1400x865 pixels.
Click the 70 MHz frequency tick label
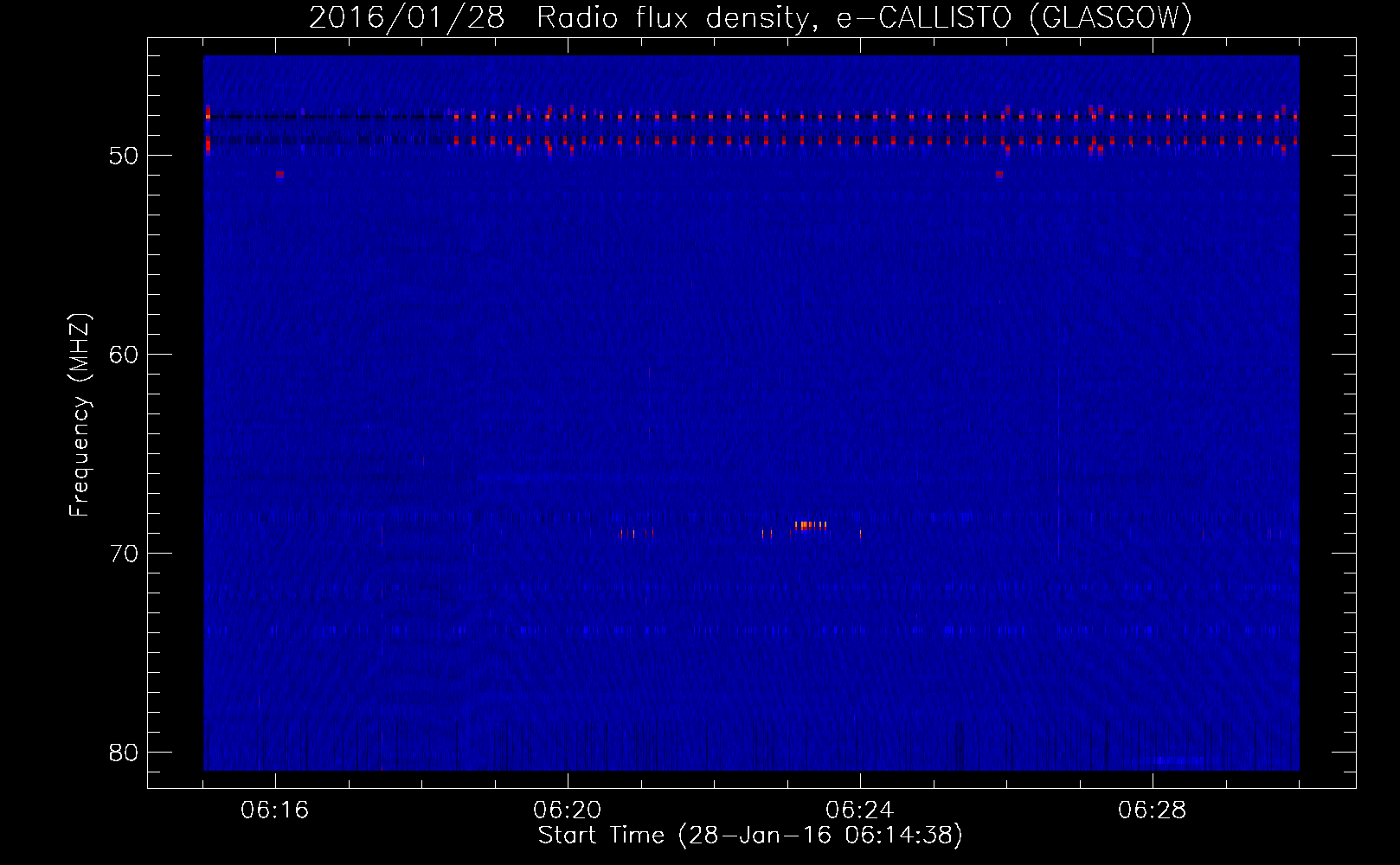point(124,554)
